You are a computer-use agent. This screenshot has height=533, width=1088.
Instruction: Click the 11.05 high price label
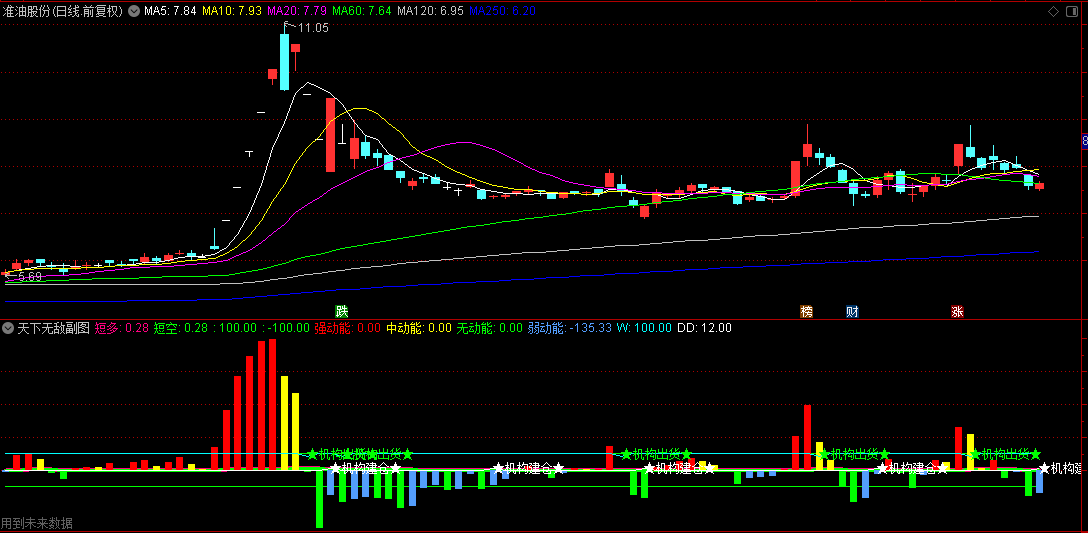314,28
